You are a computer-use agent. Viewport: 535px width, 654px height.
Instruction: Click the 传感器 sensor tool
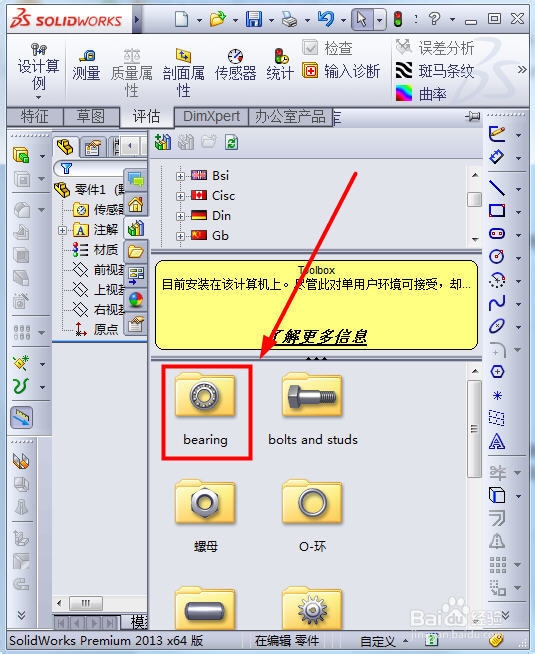(236, 65)
